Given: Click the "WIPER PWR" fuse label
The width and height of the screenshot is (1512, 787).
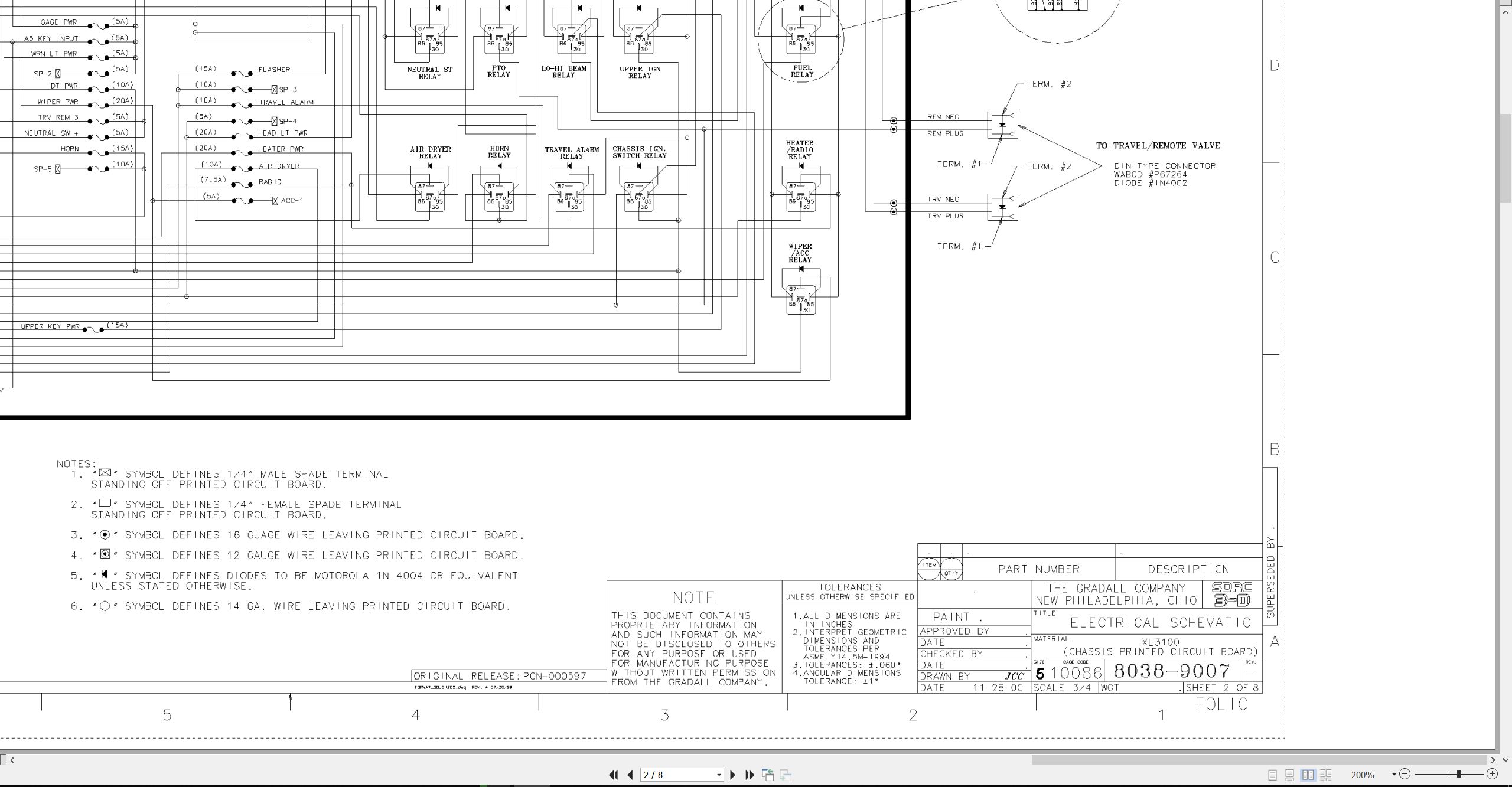Looking at the screenshot, I should point(58,102).
